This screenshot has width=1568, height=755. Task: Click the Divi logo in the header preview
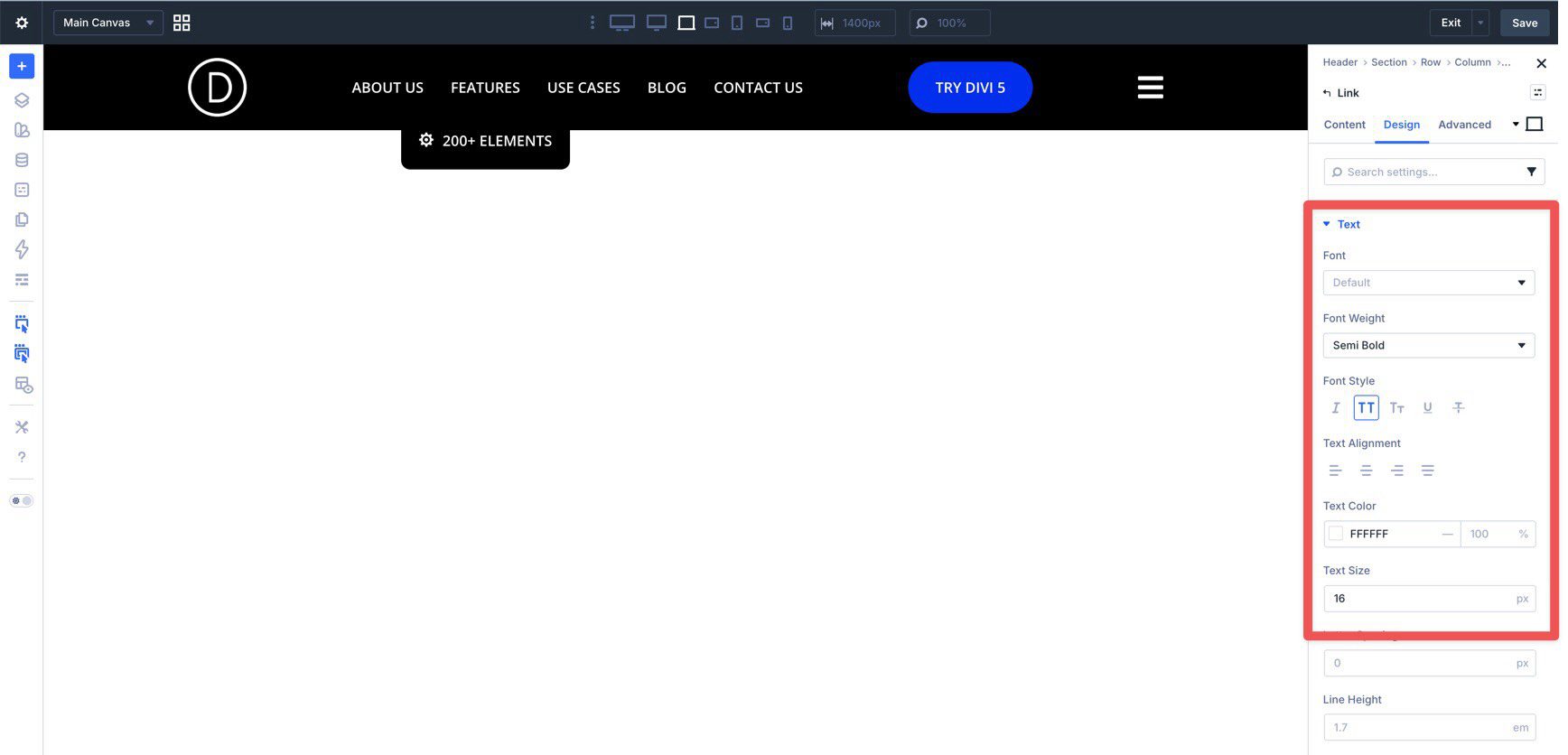click(x=217, y=88)
